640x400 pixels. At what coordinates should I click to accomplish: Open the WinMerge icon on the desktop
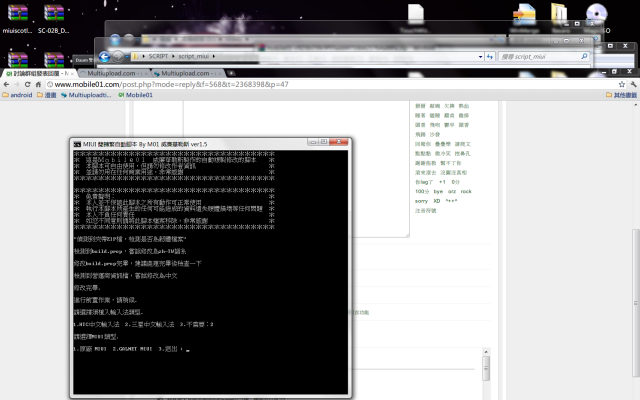524,16
